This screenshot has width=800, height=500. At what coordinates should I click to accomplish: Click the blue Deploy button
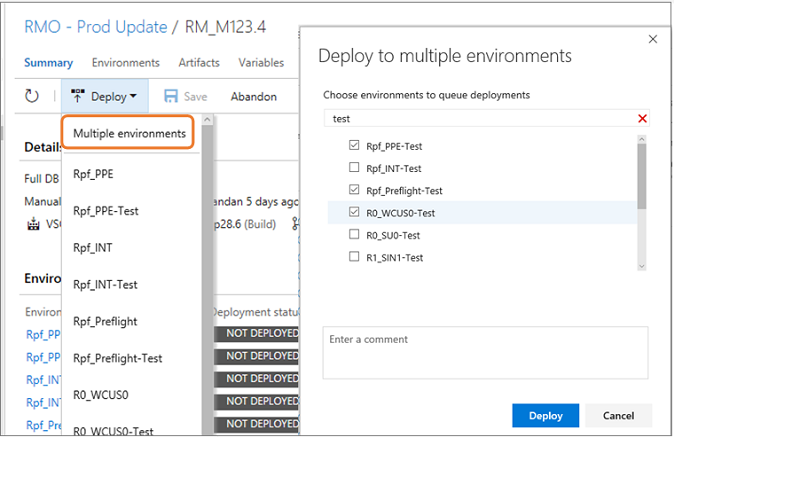545,415
